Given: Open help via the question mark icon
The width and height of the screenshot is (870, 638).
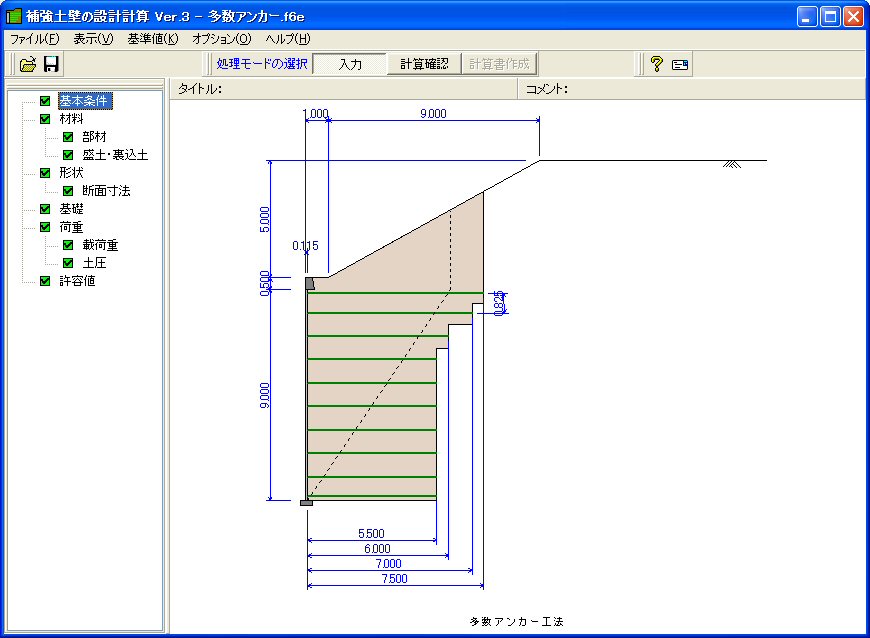Looking at the screenshot, I should pyautogui.click(x=656, y=64).
